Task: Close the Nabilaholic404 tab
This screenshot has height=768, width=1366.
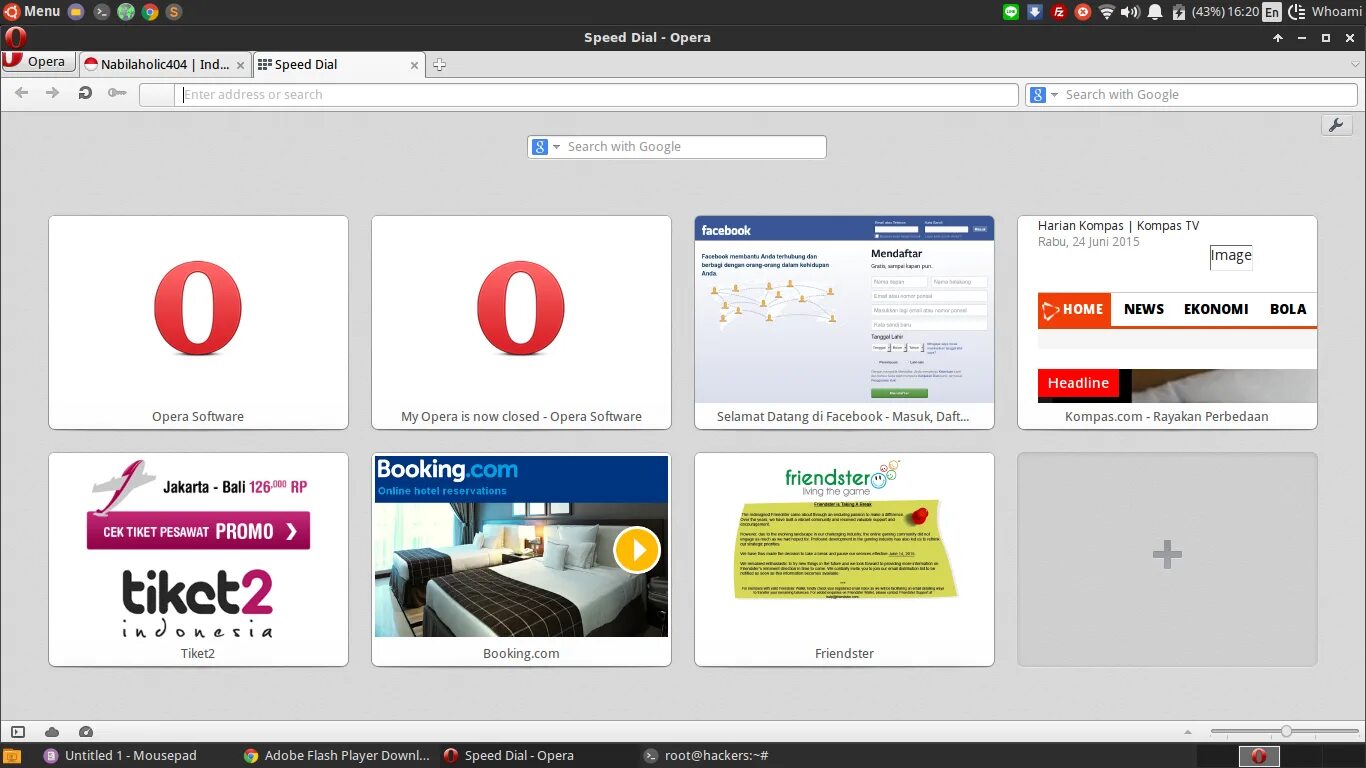Action: (x=240, y=65)
